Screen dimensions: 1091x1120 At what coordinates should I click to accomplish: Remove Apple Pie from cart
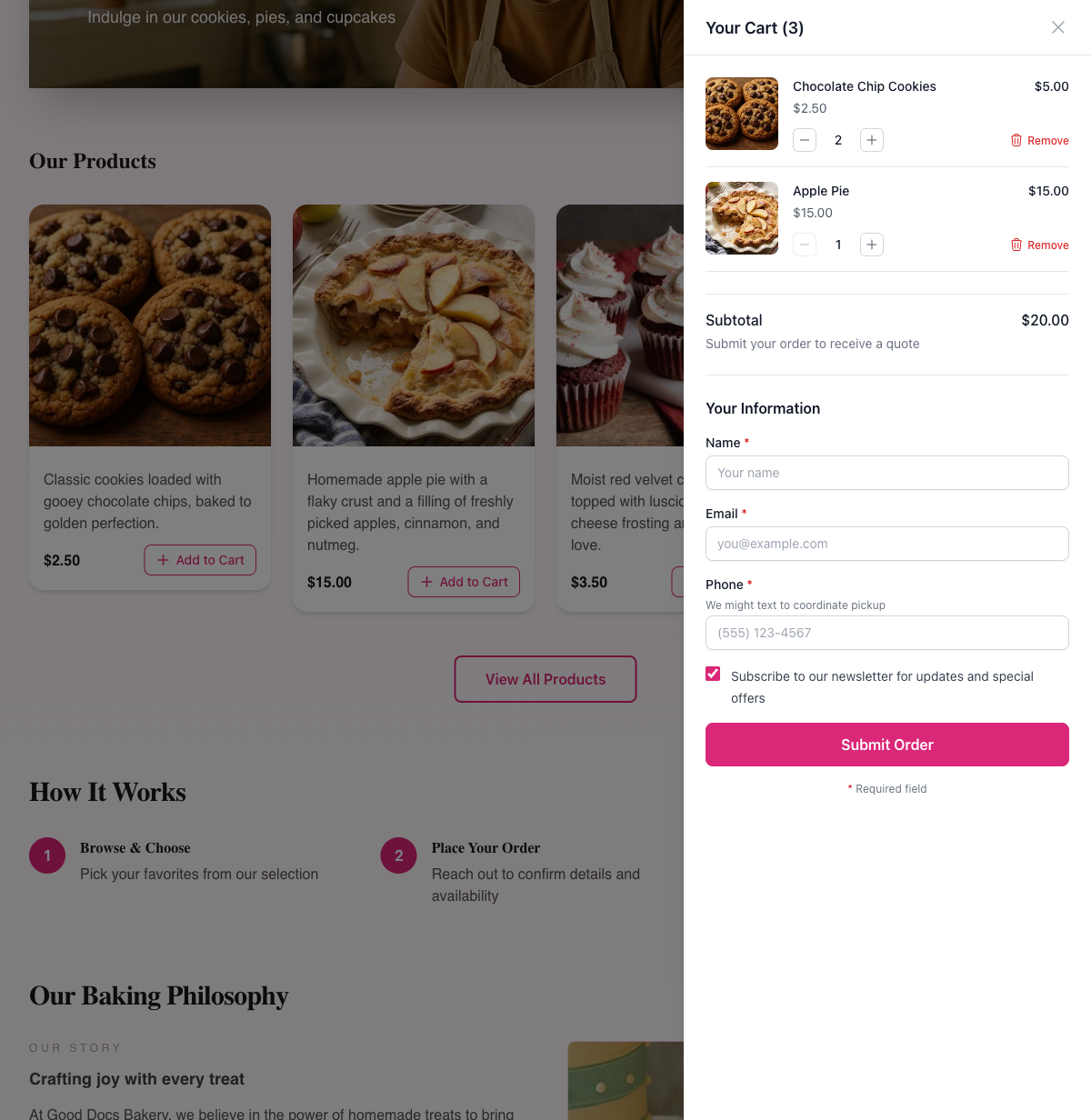(1039, 245)
